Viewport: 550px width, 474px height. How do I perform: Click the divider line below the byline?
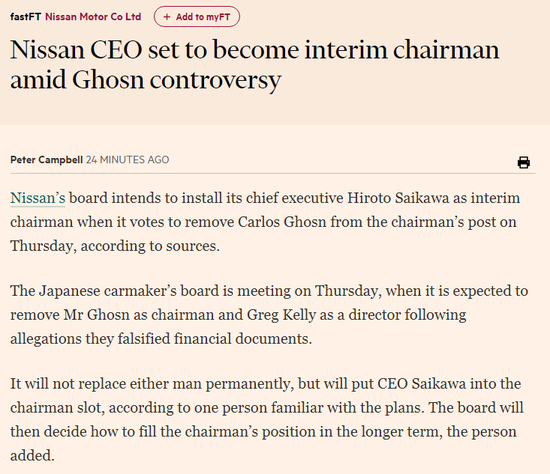(273, 173)
